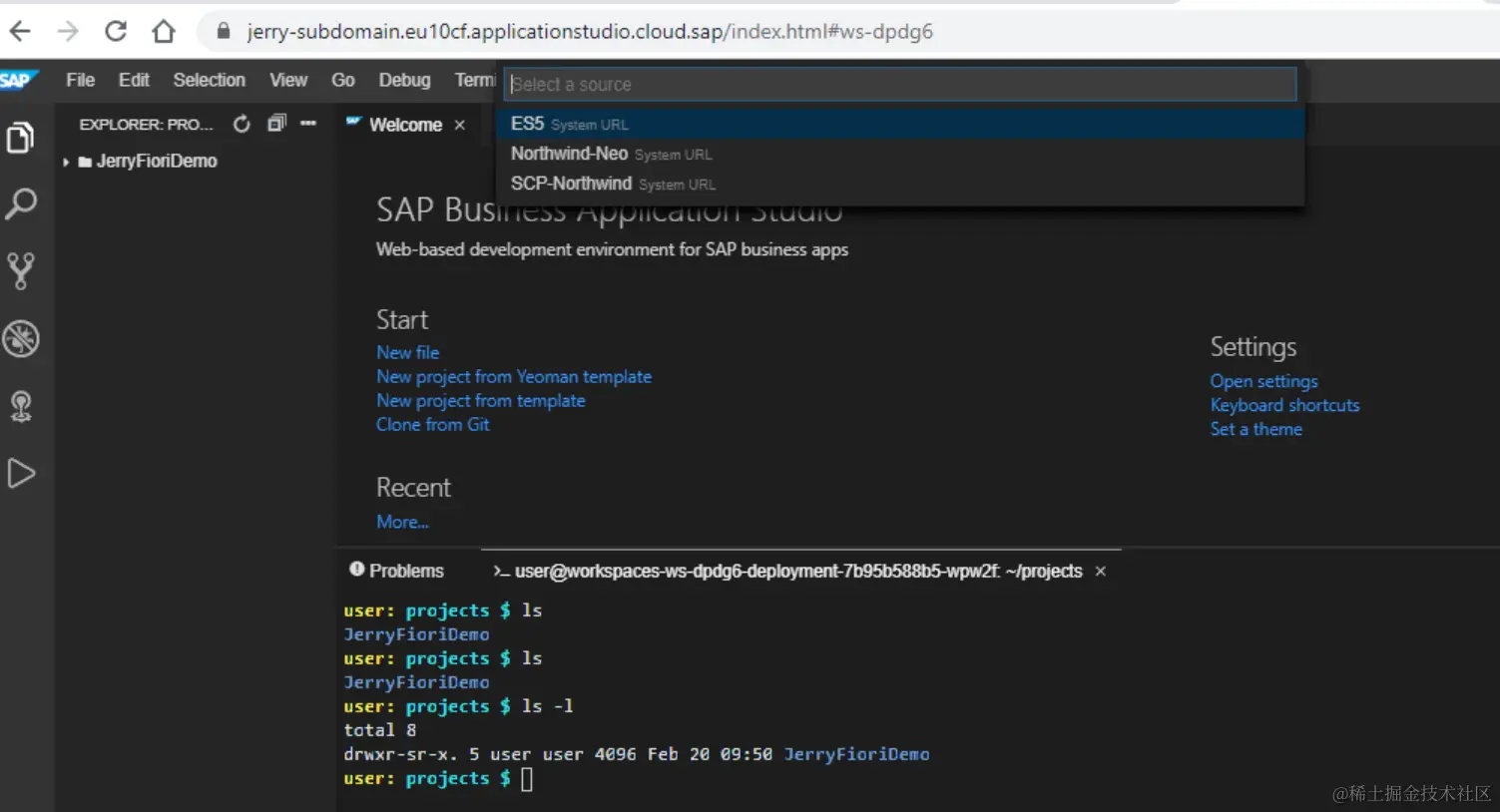Click New project from Yeoman template
This screenshot has width=1500, height=812.
[x=514, y=377]
